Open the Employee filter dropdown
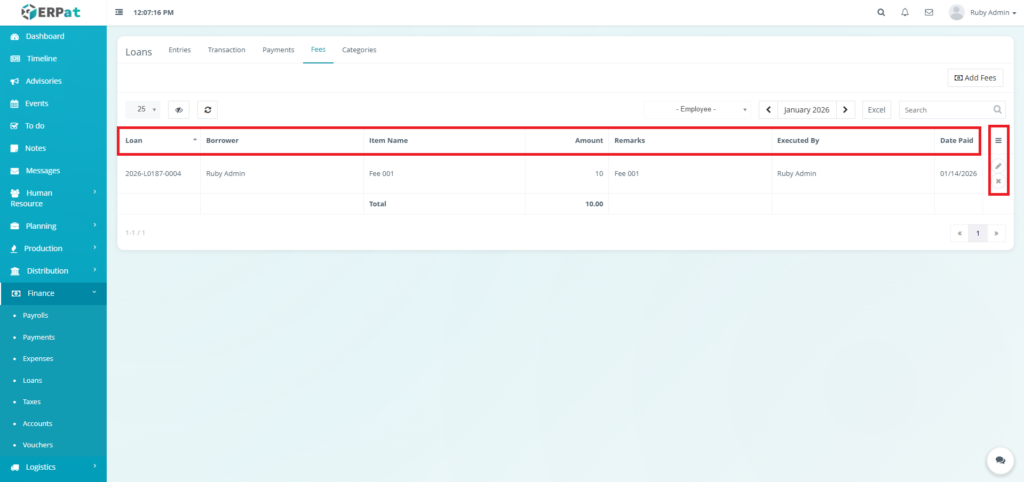Image resolution: width=1024 pixels, height=482 pixels. (x=699, y=110)
